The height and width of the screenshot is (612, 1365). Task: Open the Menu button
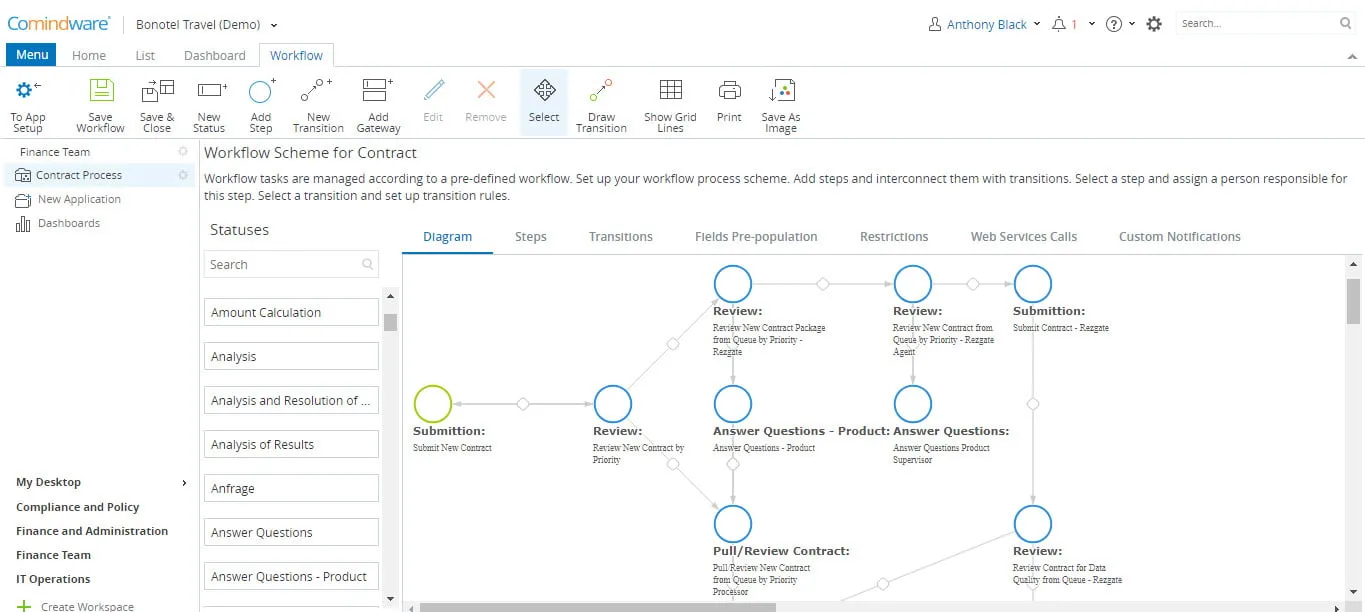click(32, 55)
